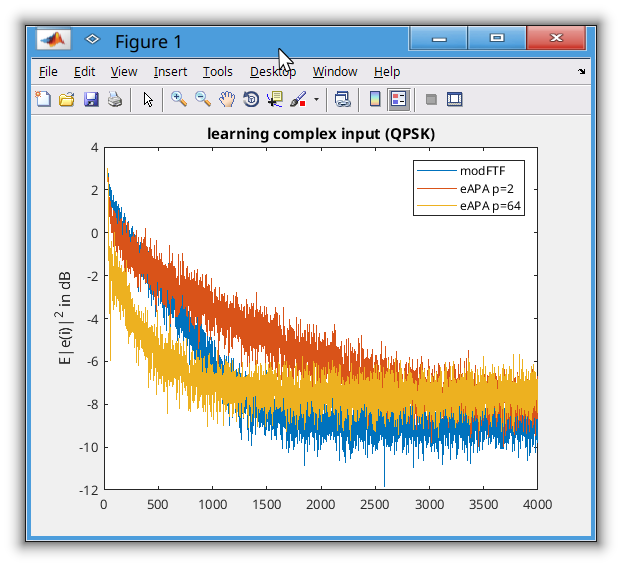Click the yellow eAPA p=64 legend line sample
Viewport: 622px width, 567px height.
436,206
